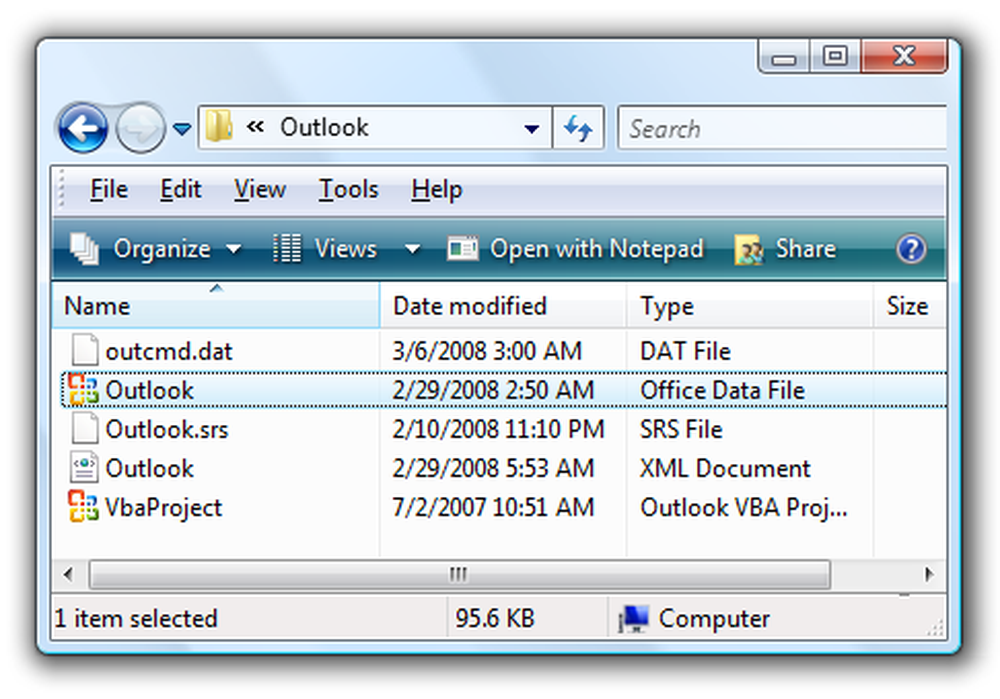Open the Tools menu

pyautogui.click(x=348, y=189)
